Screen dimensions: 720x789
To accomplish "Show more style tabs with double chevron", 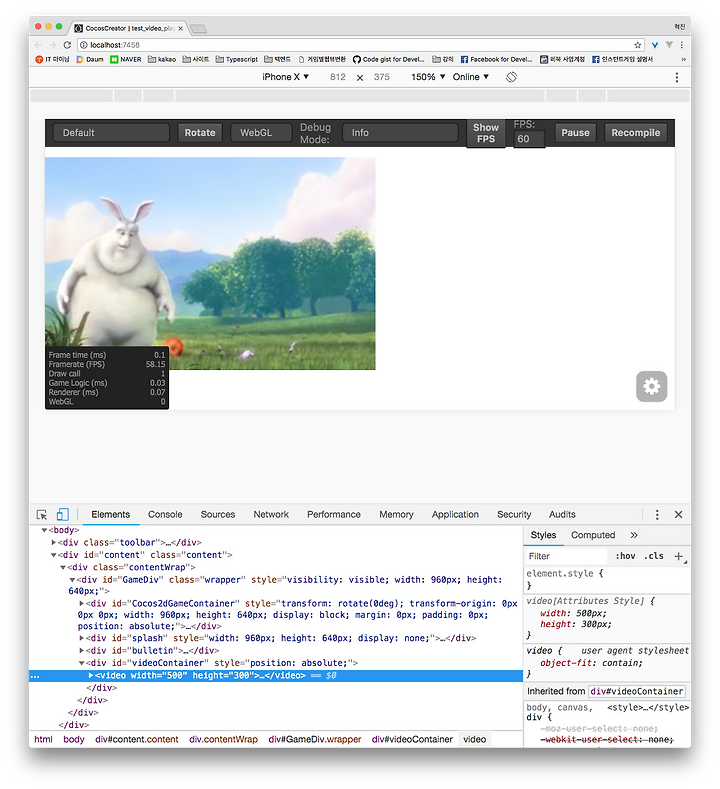I will coord(634,535).
